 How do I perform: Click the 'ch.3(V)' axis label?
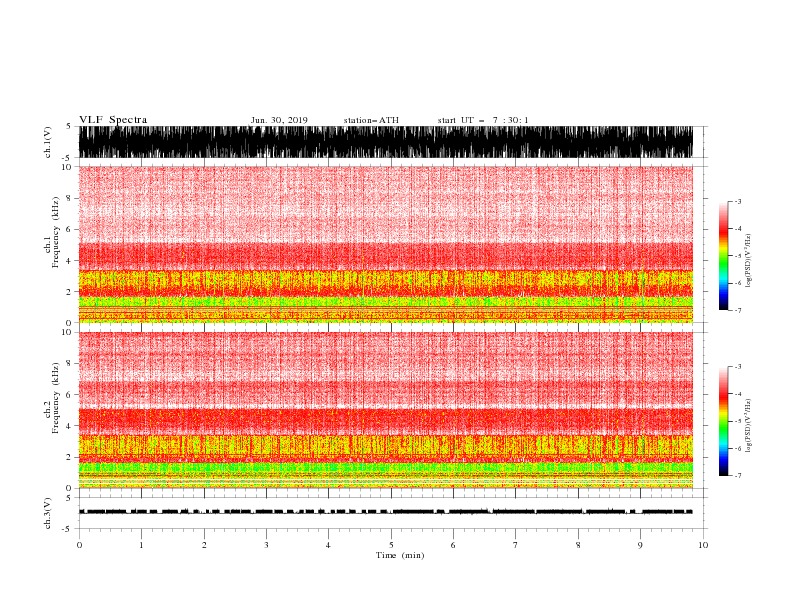pyautogui.click(x=48, y=513)
